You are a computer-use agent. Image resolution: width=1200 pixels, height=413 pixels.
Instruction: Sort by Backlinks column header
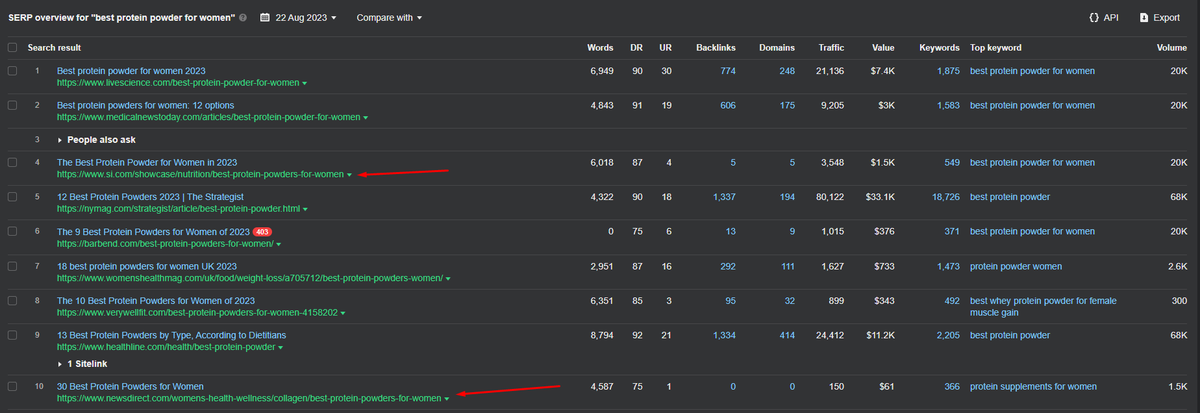point(716,48)
